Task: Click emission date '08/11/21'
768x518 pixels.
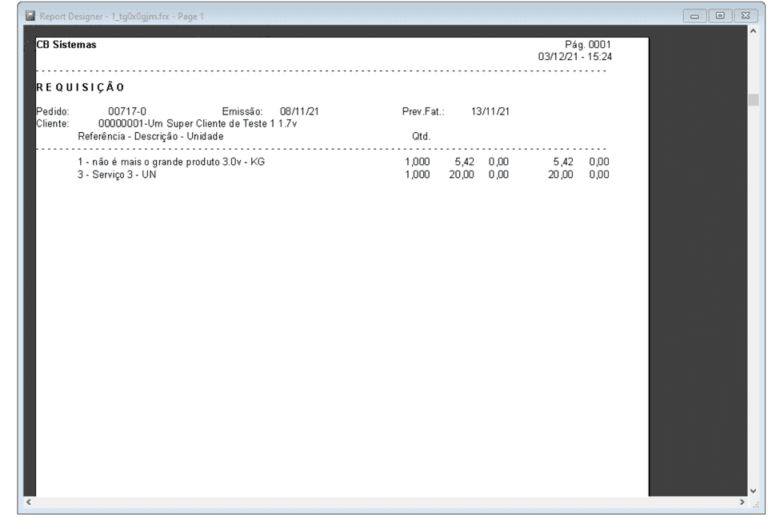Action: [x=299, y=112]
